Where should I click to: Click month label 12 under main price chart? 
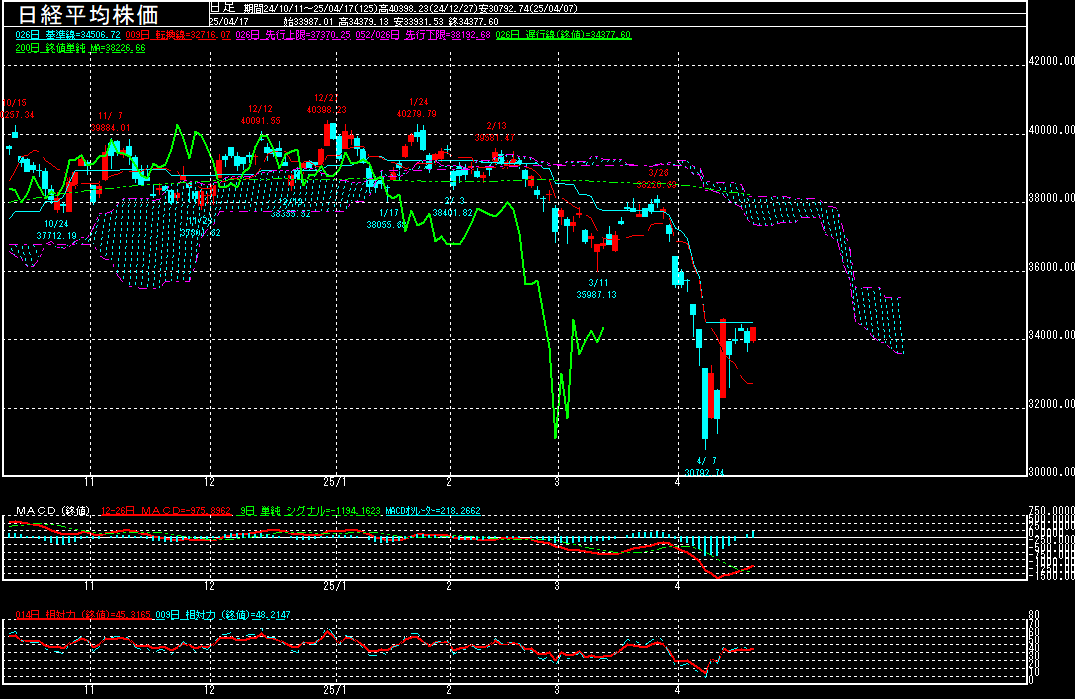click(209, 482)
